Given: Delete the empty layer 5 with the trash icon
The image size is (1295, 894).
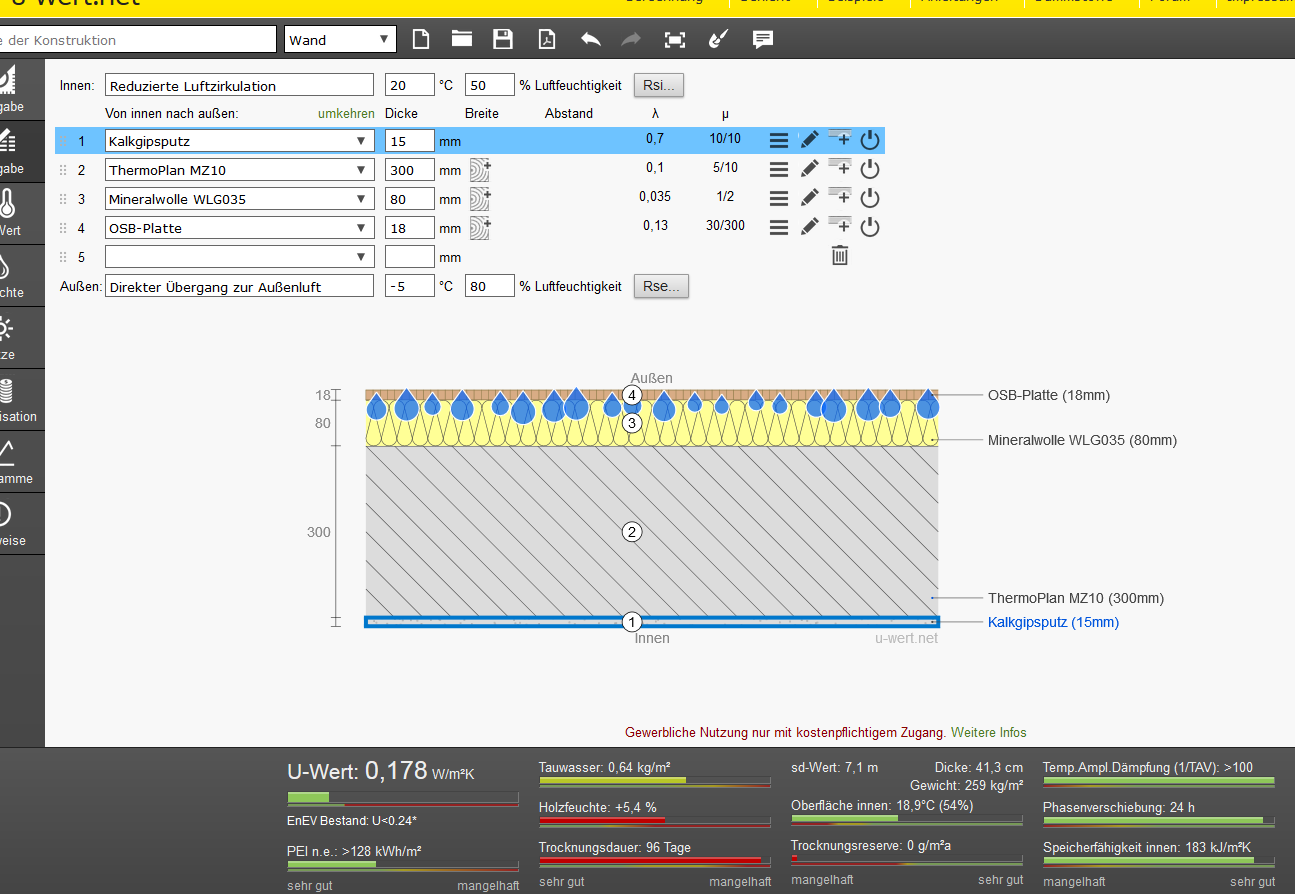Looking at the screenshot, I should (x=840, y=256).
